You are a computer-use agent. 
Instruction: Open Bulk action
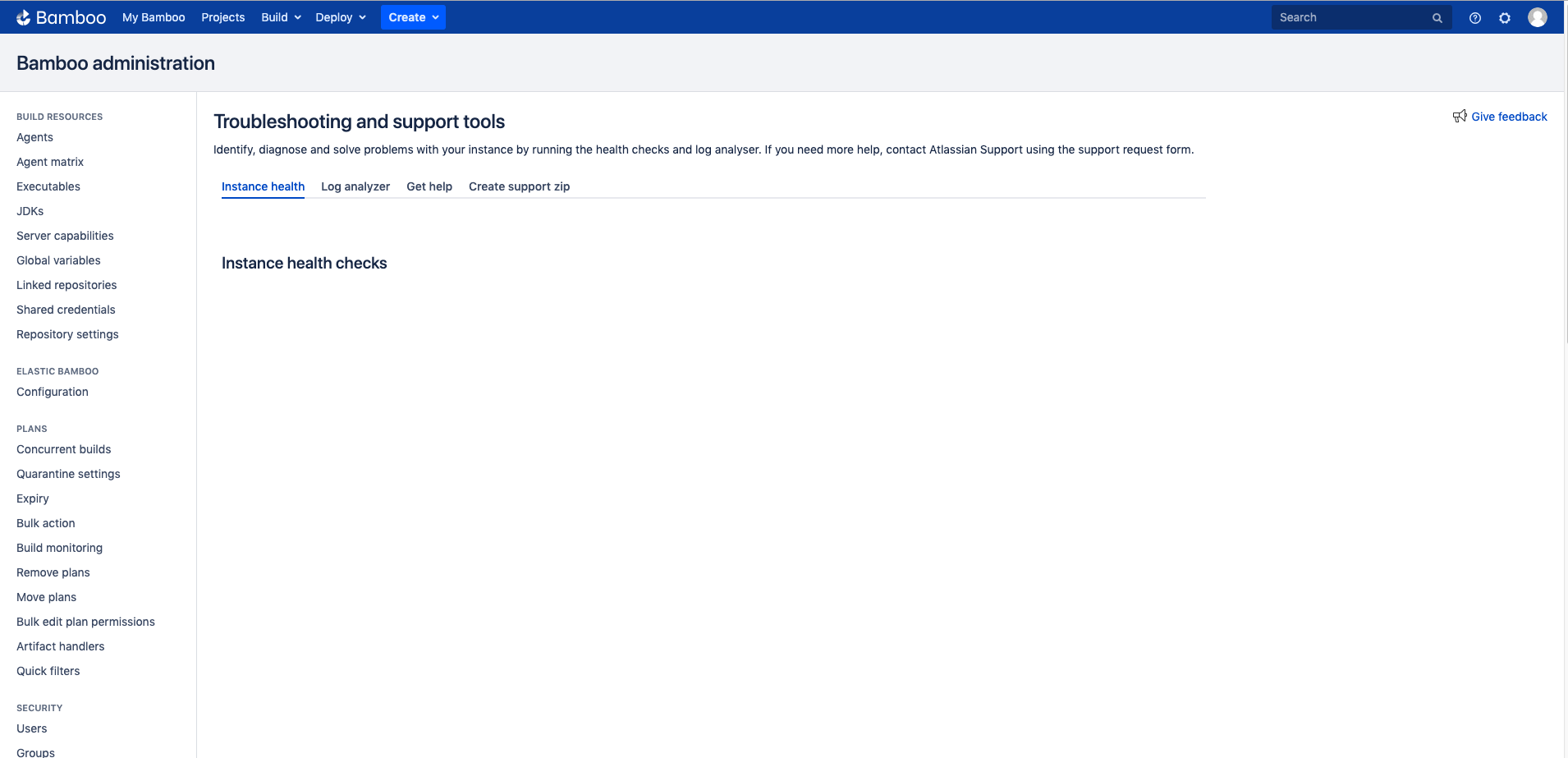46,523
